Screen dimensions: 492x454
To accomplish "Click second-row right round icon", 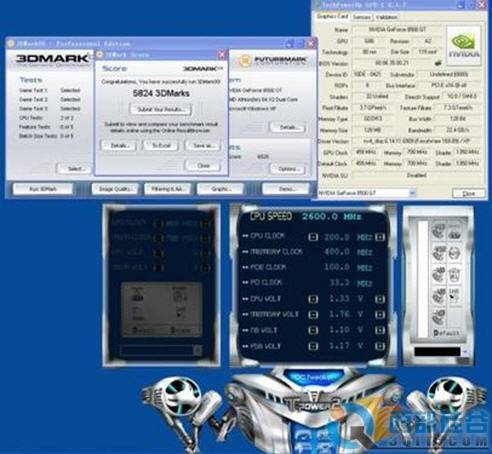I will click(x=454, y=253).
